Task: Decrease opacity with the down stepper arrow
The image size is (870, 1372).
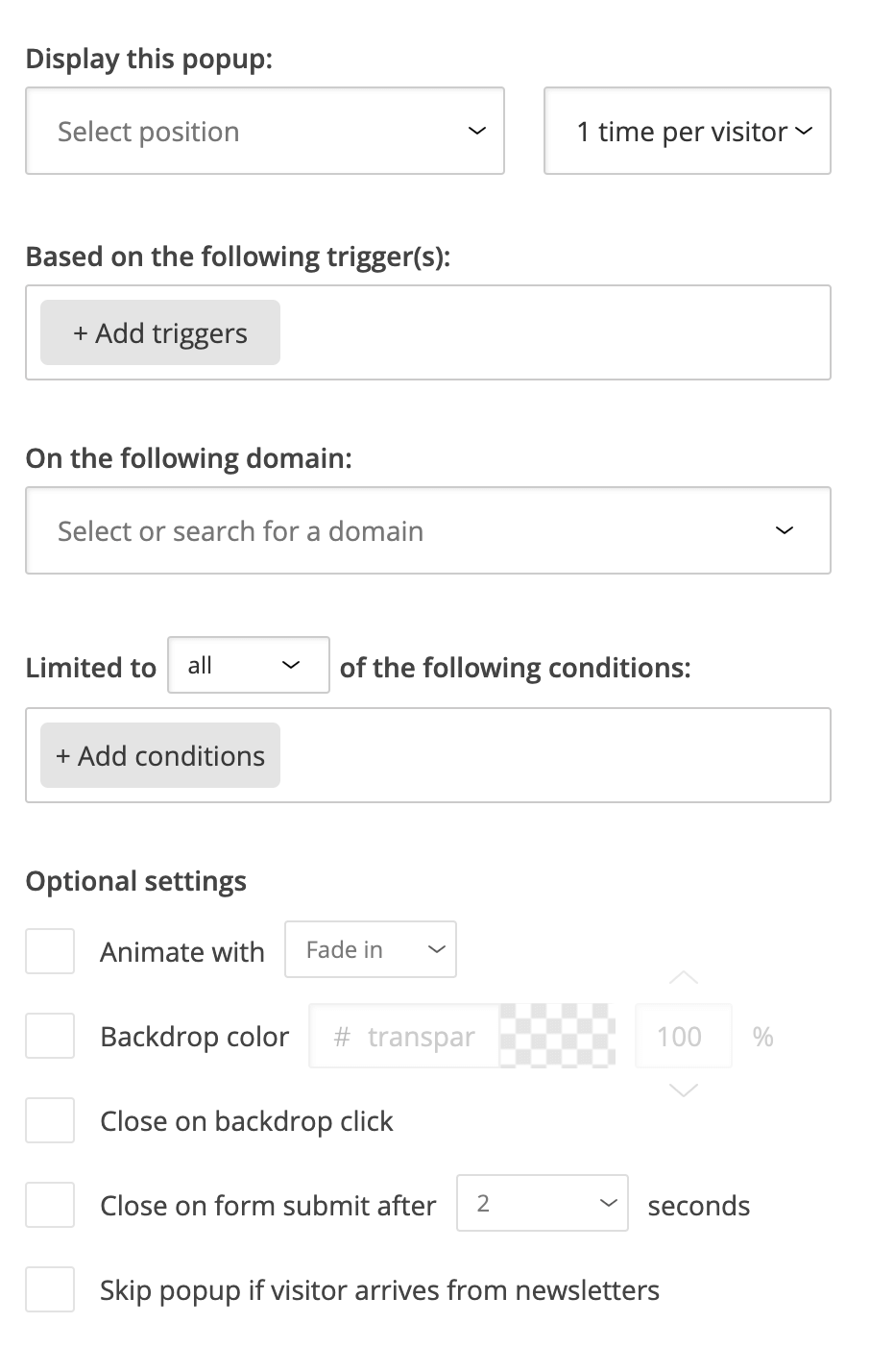Action: click(x=683, y=1091)
